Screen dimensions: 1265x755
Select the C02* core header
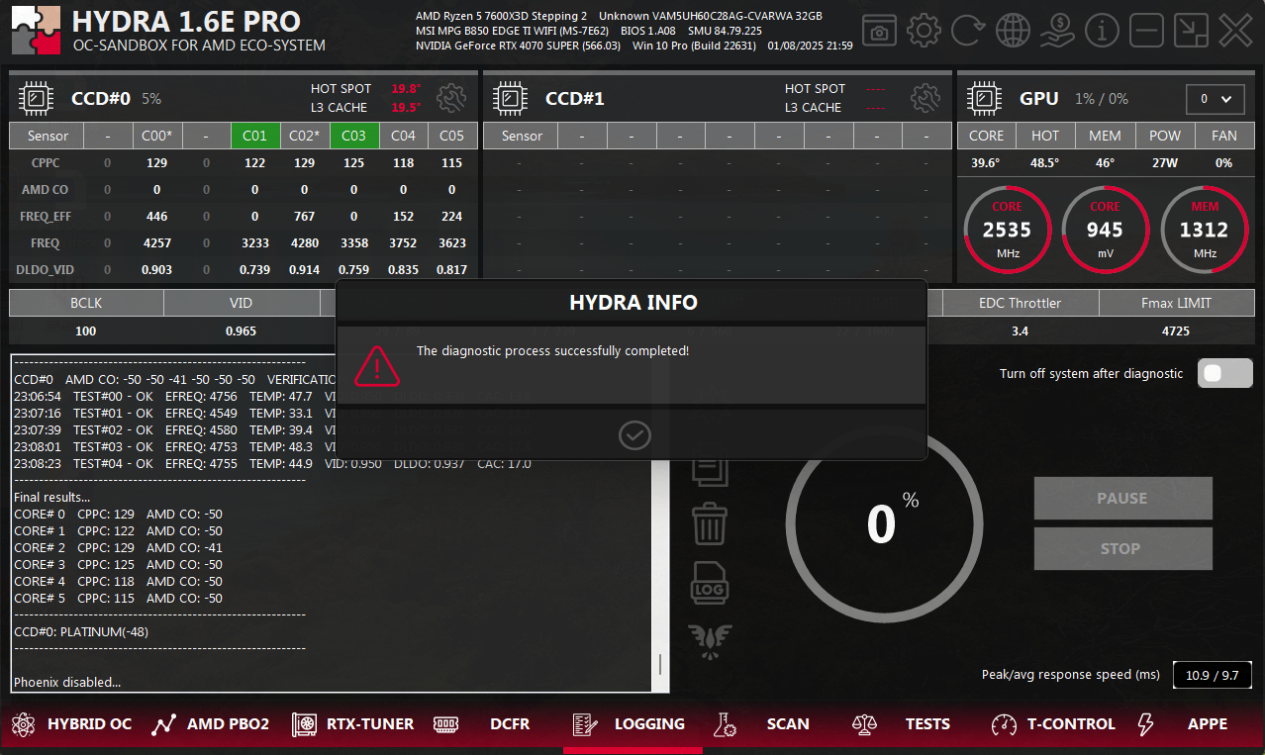(304, 136)
